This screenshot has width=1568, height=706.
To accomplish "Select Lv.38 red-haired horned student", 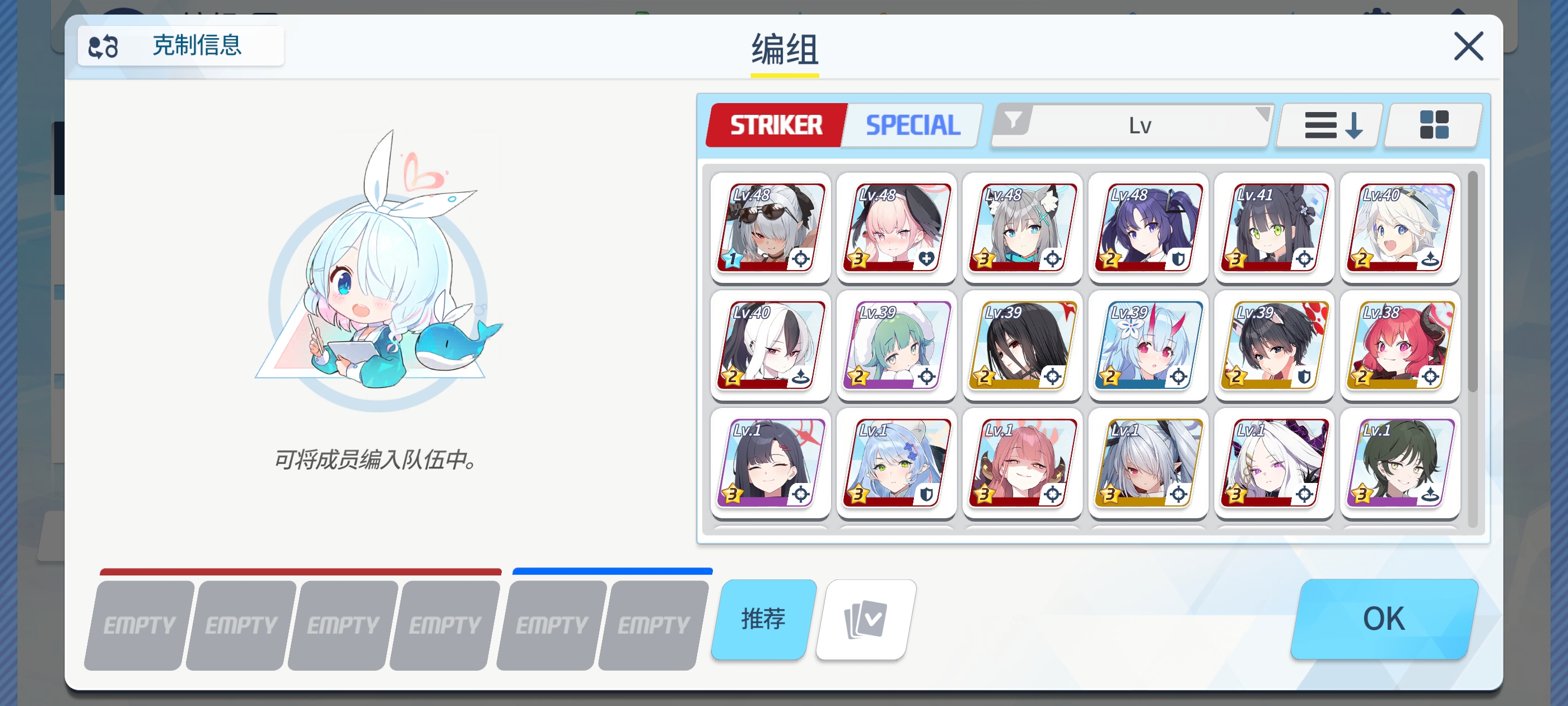I will [1400, 345].
